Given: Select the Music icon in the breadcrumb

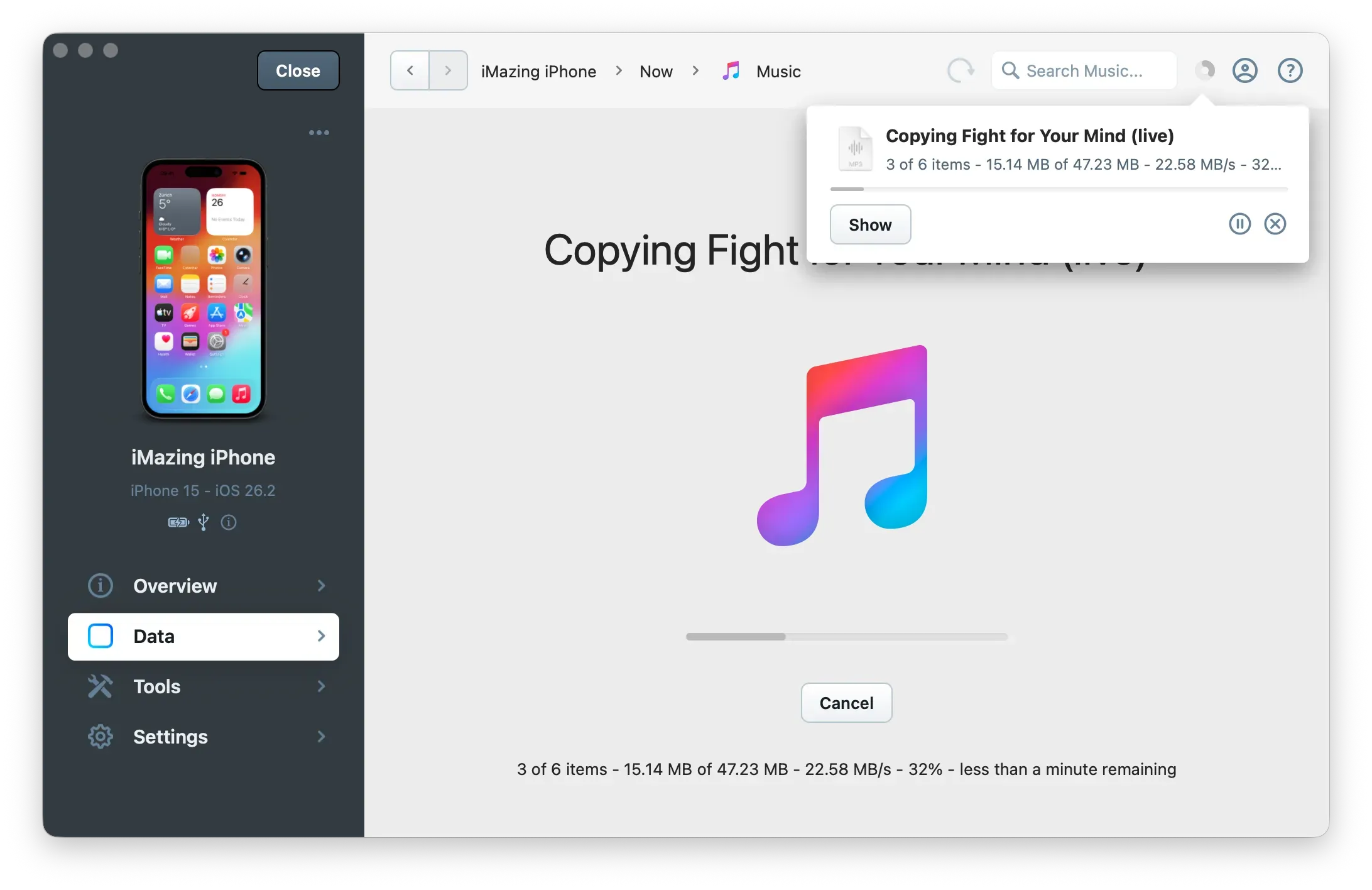Looking at the screenshot, I should [x=731, y=70].
